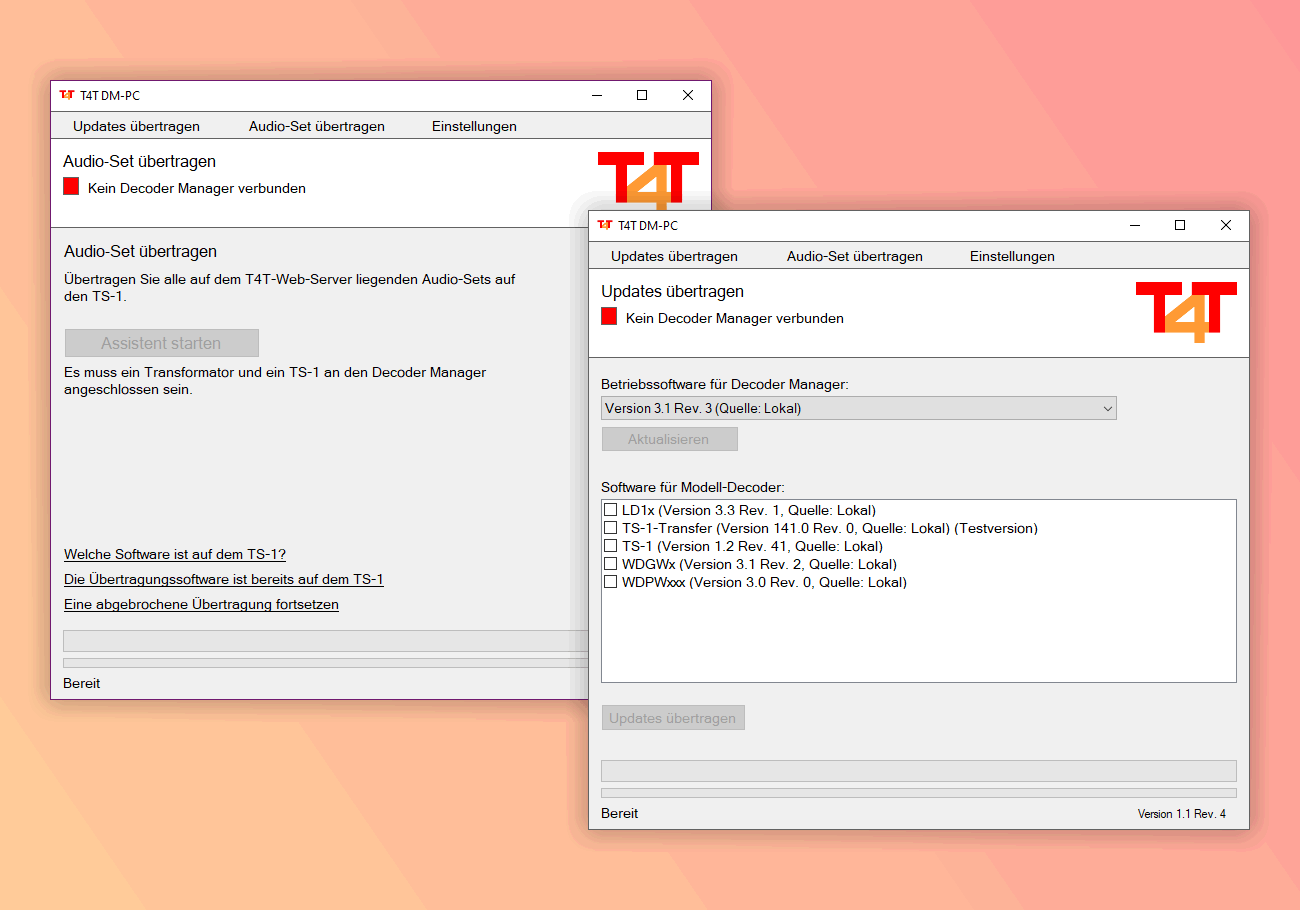The image size is (1300, 910).
Task: Click Kein Decoder Manager verbunden in front window
Action: 735,318
